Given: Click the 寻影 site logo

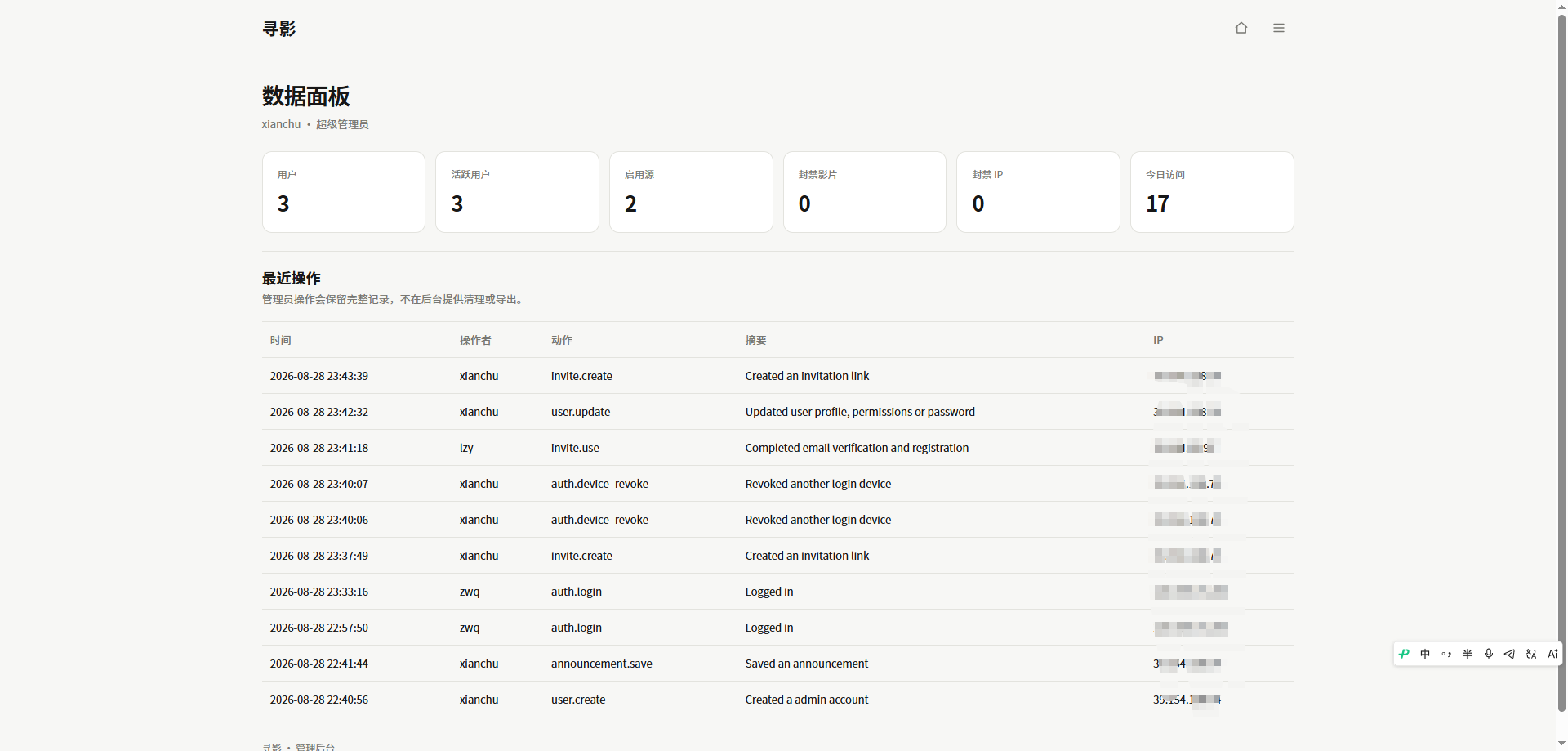Looking at the screenshot, I should coord(278,29).
